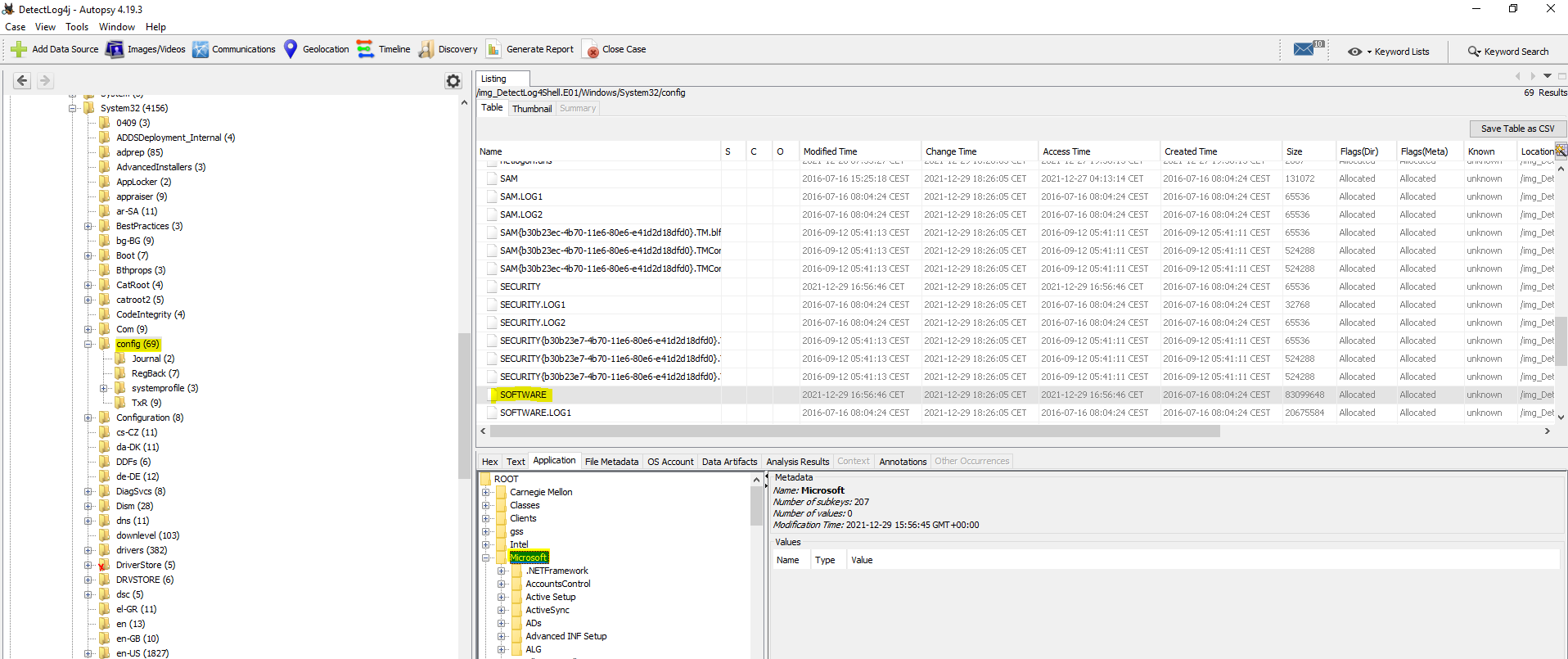The image size is (1568, 659).
Task: Launch the Timeline tool
Action: tap(365, 49)
